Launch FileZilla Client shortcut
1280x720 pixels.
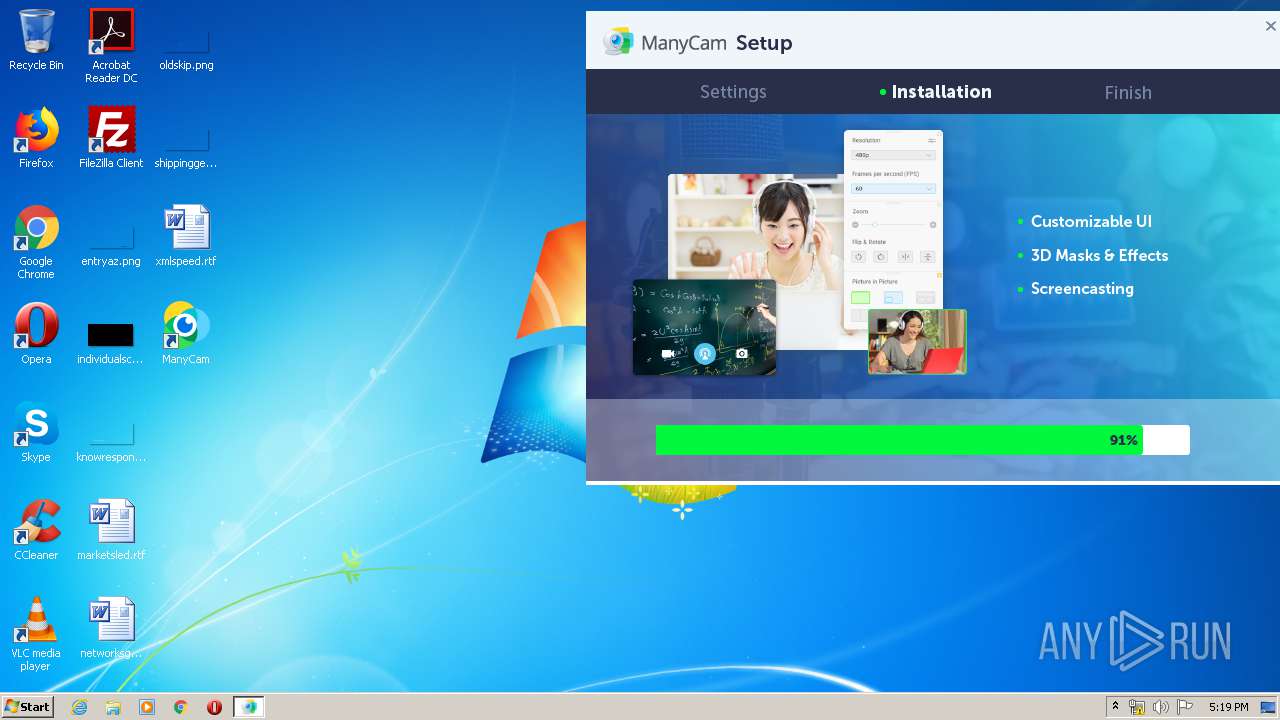pyautogui.click(x=111, y=138)
